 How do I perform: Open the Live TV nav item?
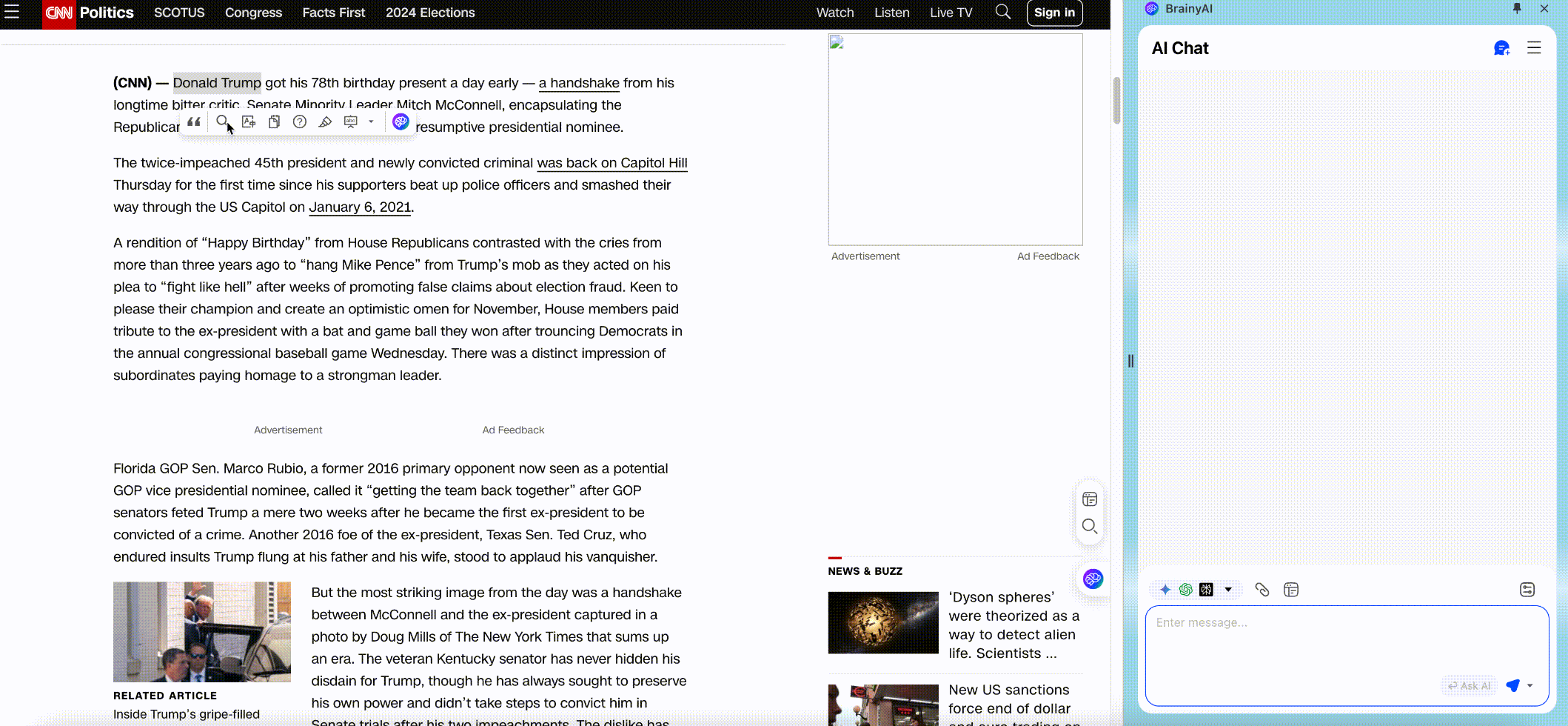point(951,13)
